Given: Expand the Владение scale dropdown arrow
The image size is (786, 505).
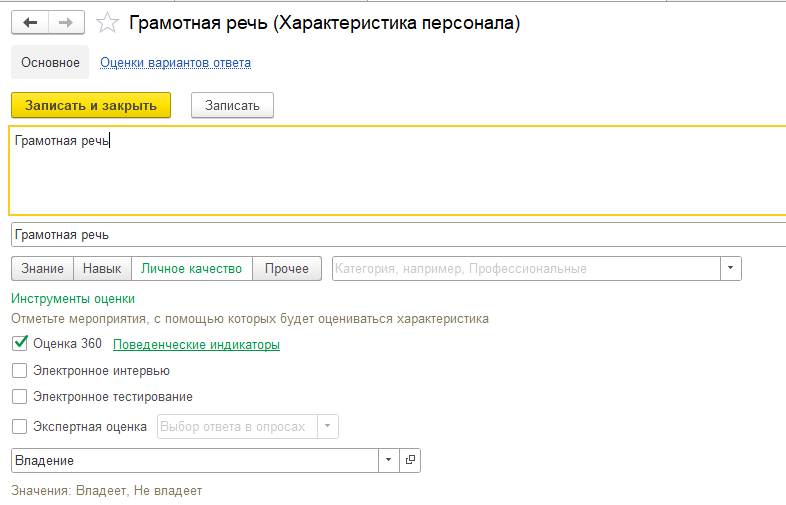Looking at the screenshot, I should click(x=388, y=460).
